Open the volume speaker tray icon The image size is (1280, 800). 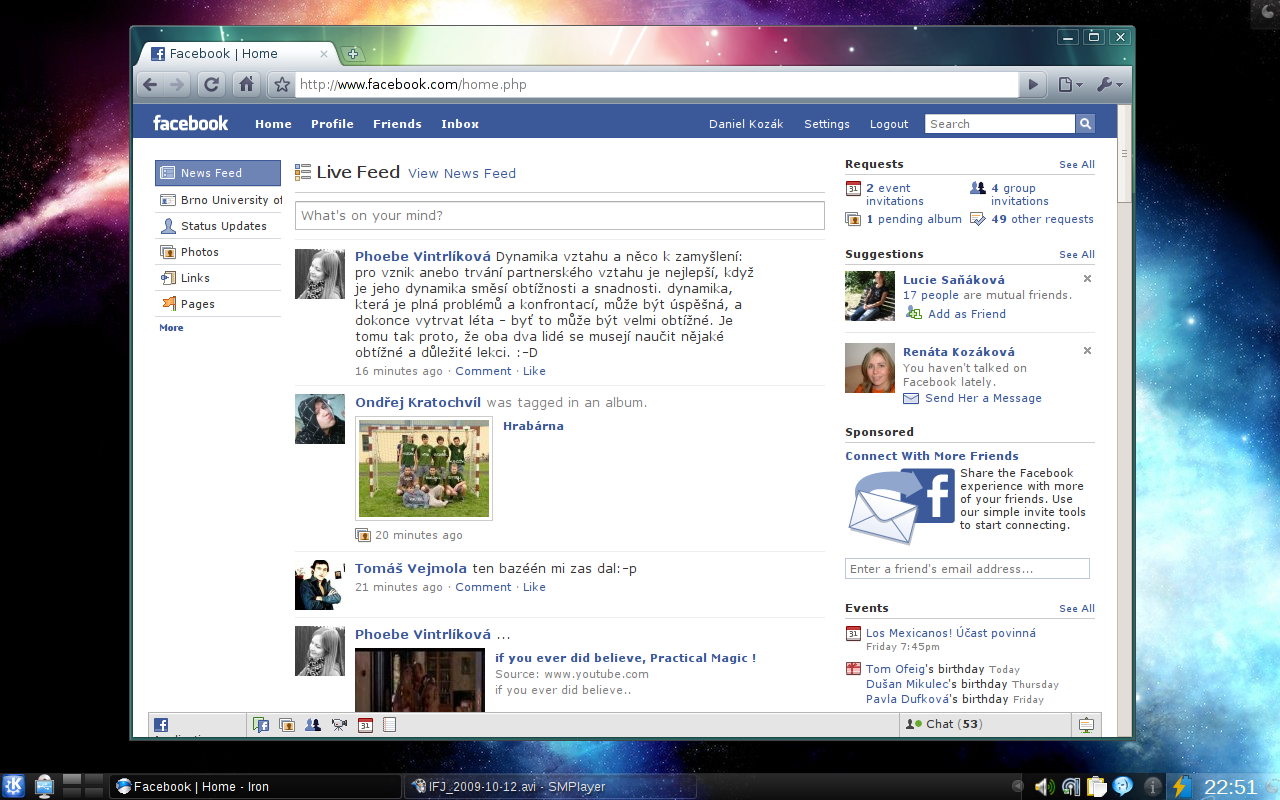[x=1044, y=787]
